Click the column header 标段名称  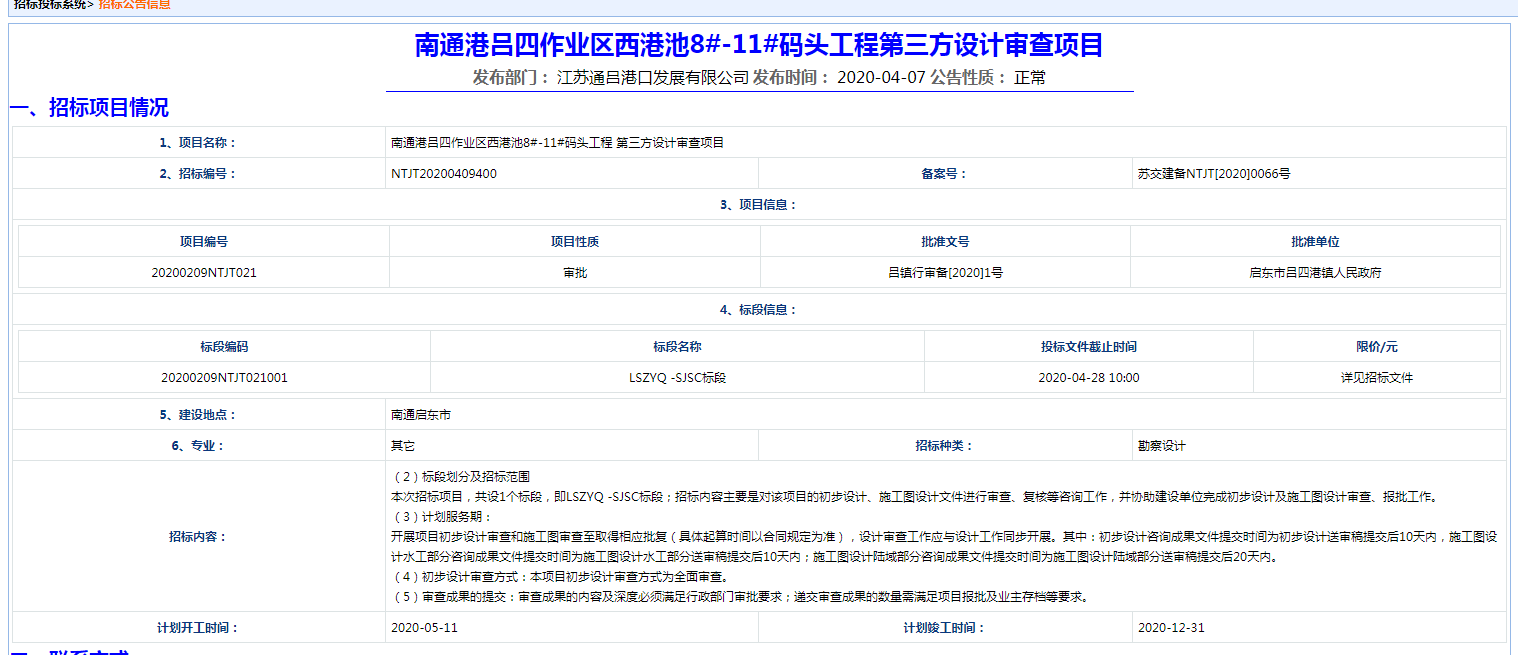[x=677, y=347]
